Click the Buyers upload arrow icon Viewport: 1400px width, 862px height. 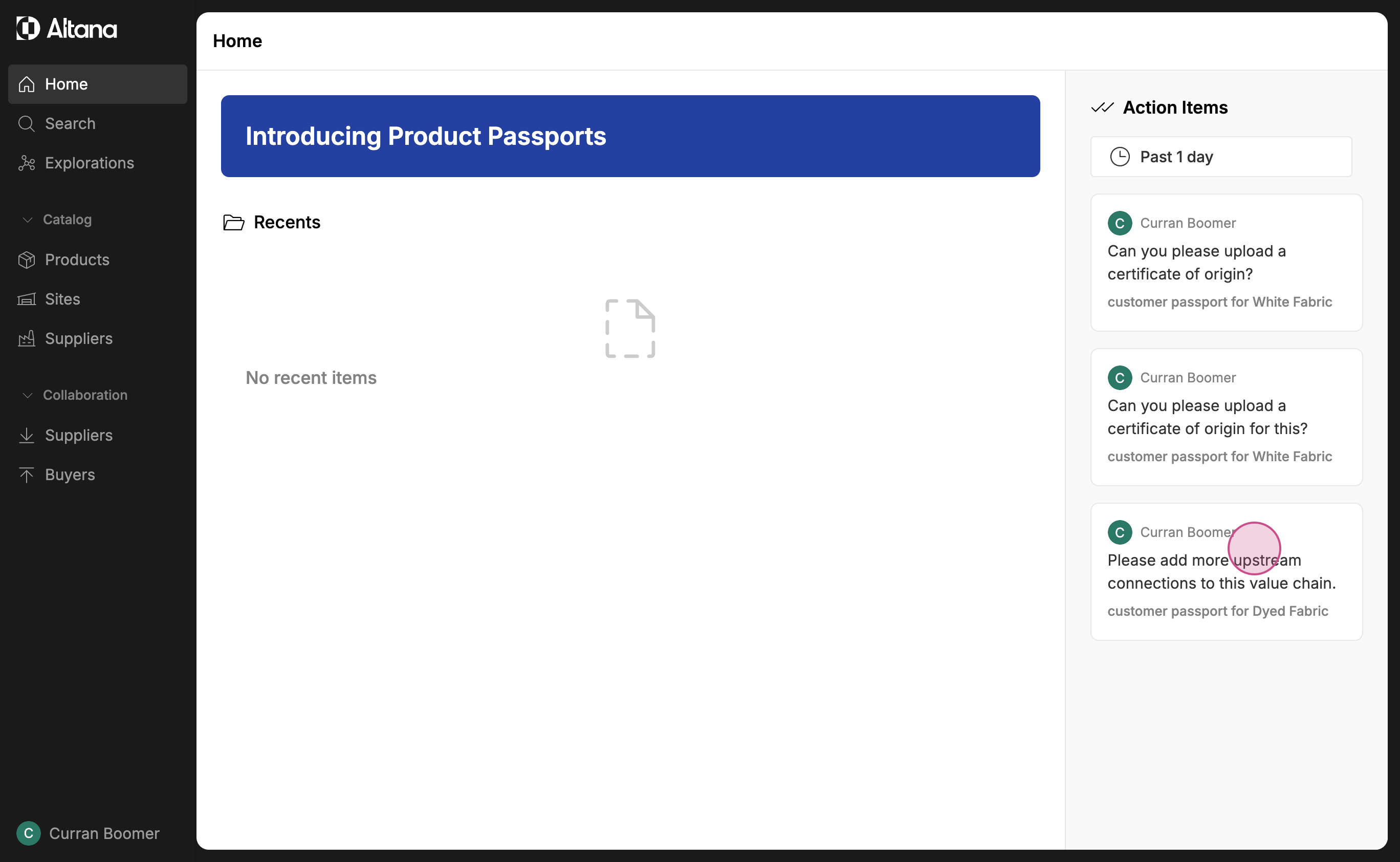click(27, 475)
